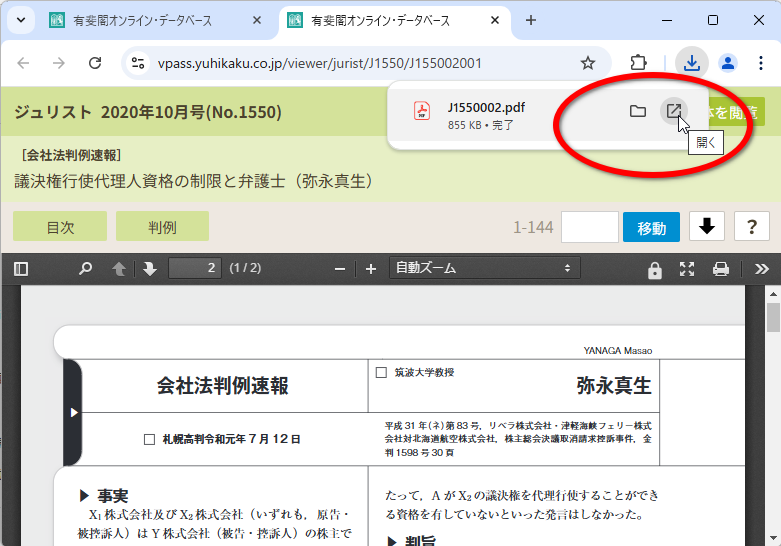781x546 pixels.
Task: Click the PDF file type icon
Action: pos(422,111)
